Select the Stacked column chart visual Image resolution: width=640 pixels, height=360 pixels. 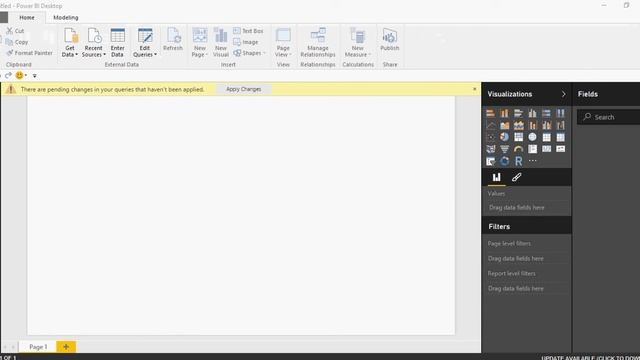click(x=504, y=113)
